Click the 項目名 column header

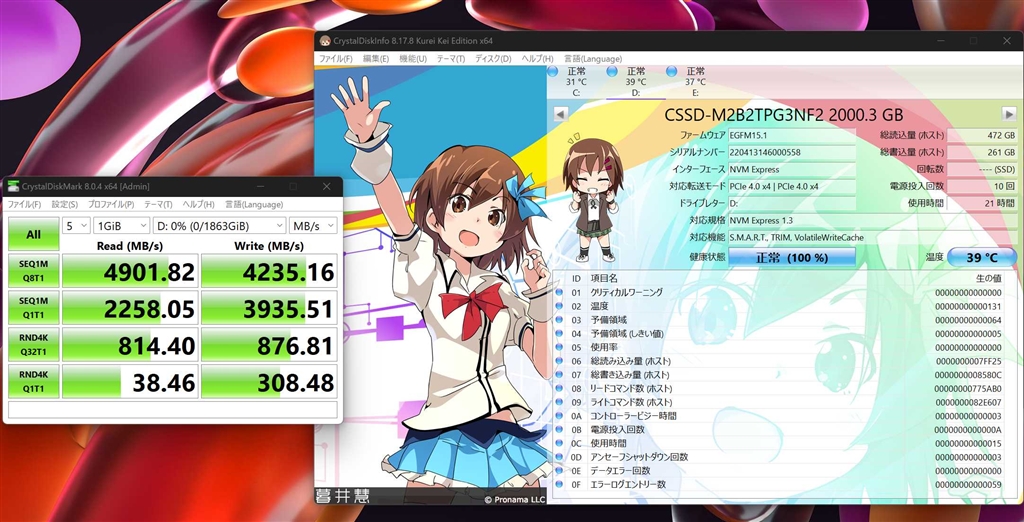tap(604, 278)
